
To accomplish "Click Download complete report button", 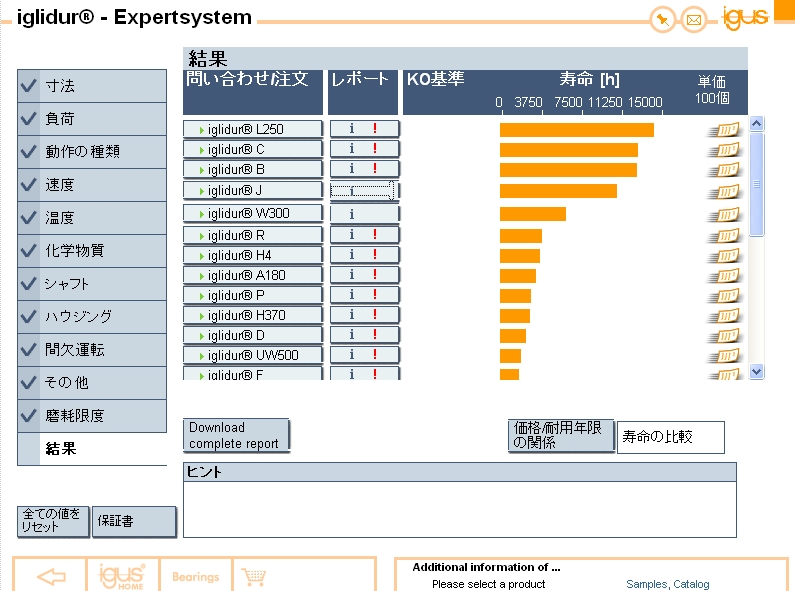I will tap(236, 435).
